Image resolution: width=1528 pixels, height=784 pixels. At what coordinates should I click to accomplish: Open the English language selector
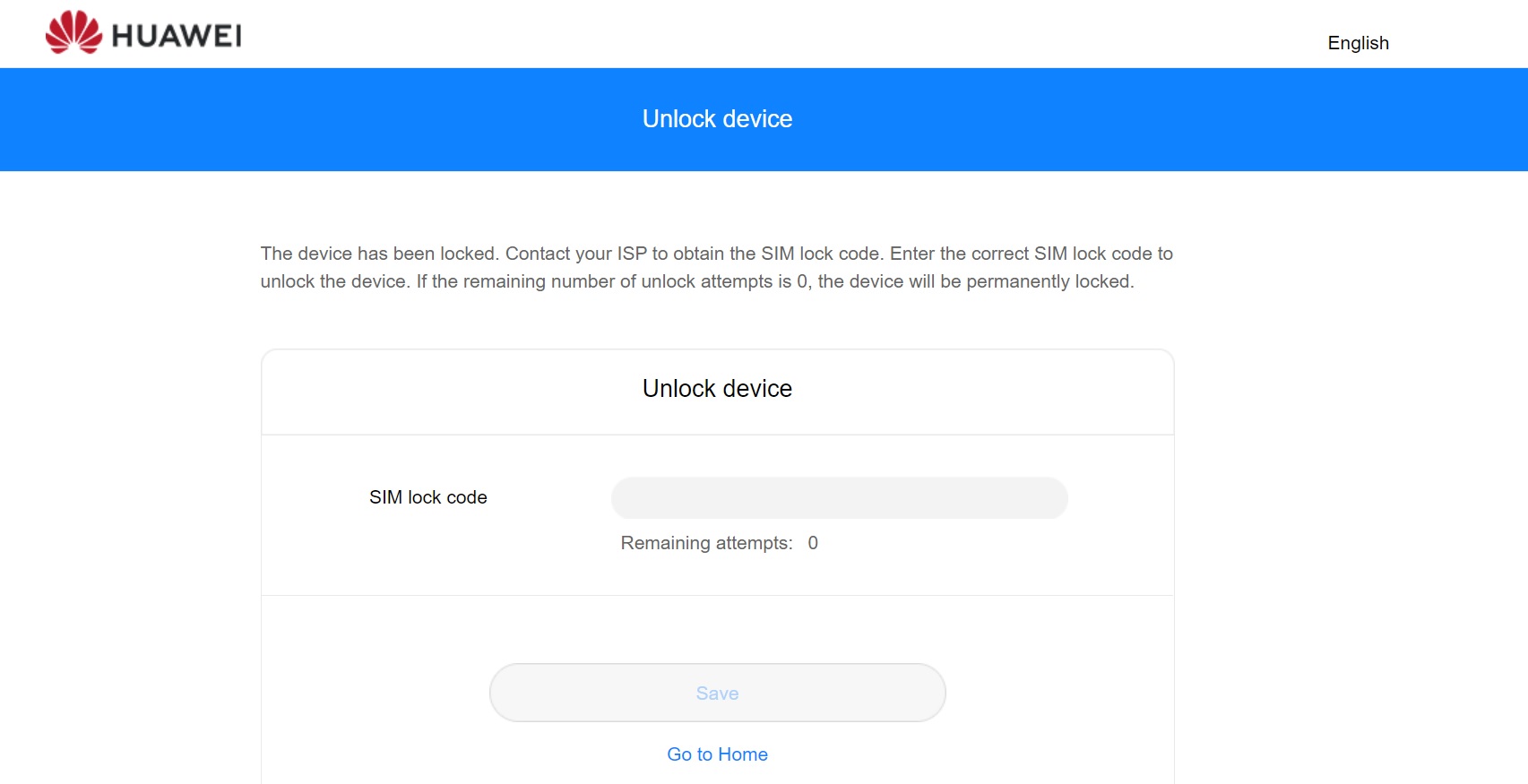(x=1358, y=43)
